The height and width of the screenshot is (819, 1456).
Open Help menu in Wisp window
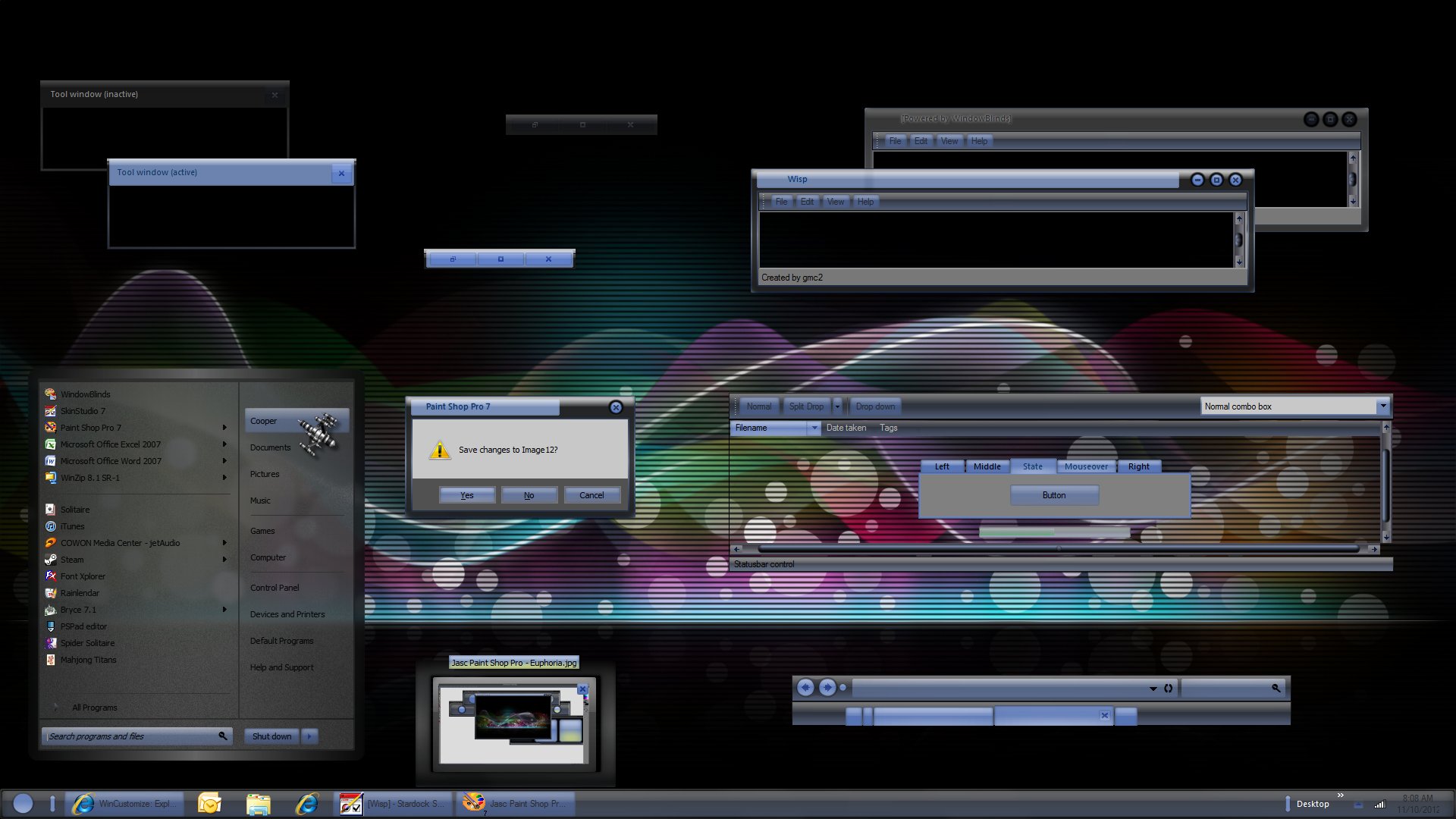[865, 202]
